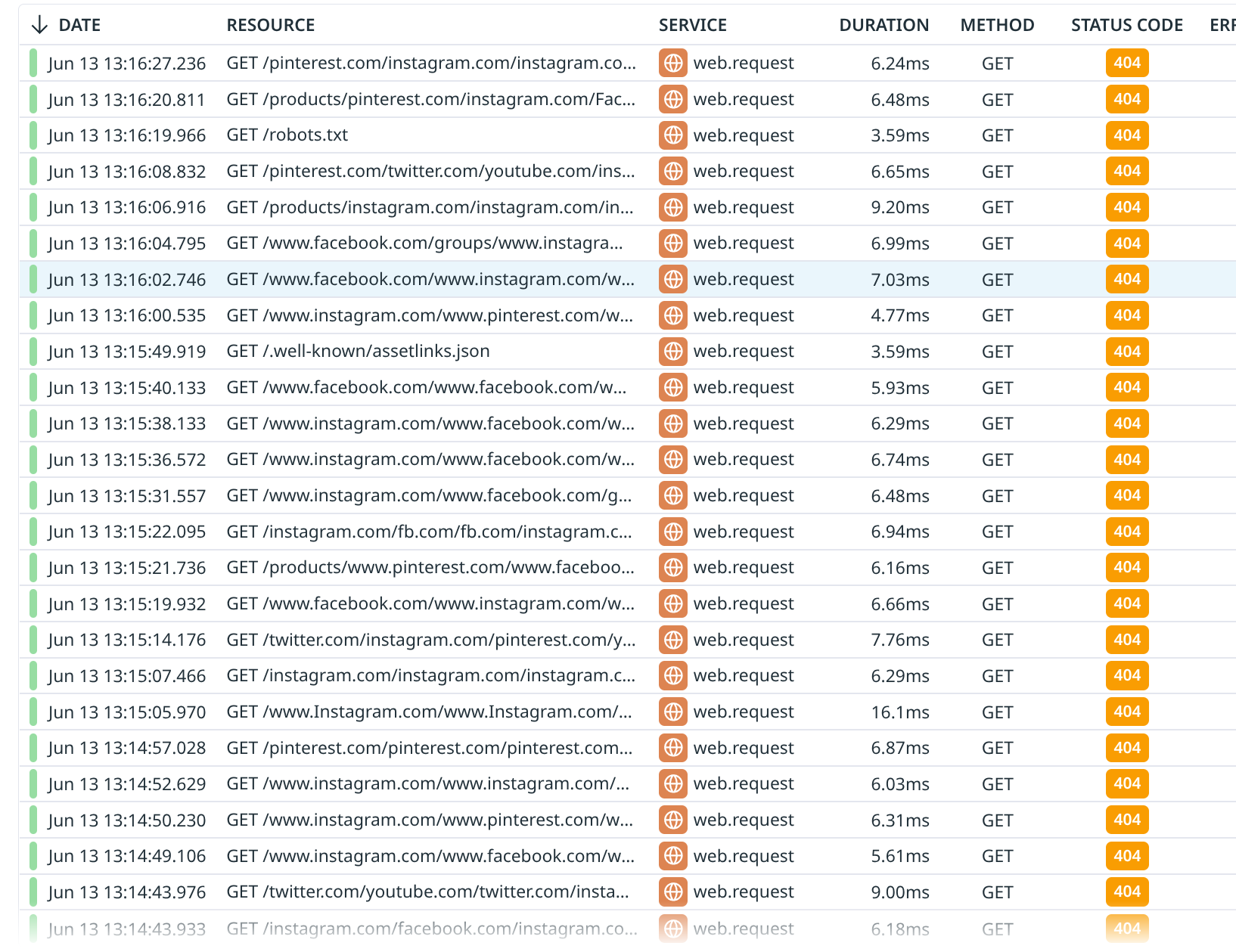
Task: Click web.request globe icon in 13:15:36.572 row
Action: (x=673, y=459)
